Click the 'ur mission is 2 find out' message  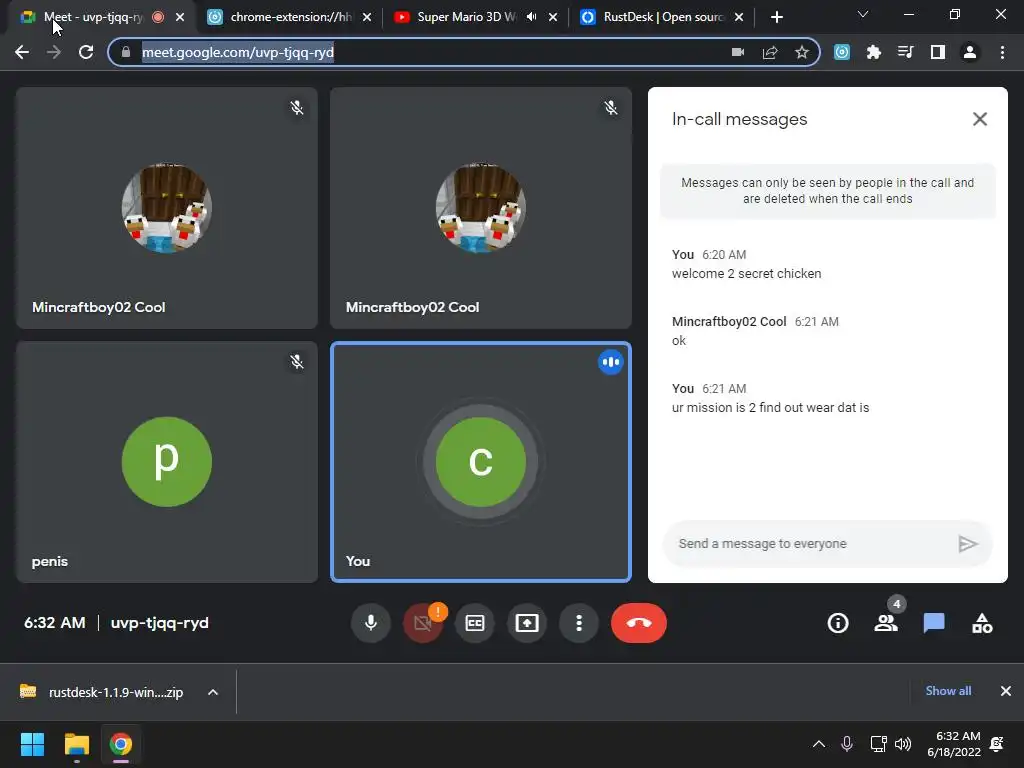point(771,408)
